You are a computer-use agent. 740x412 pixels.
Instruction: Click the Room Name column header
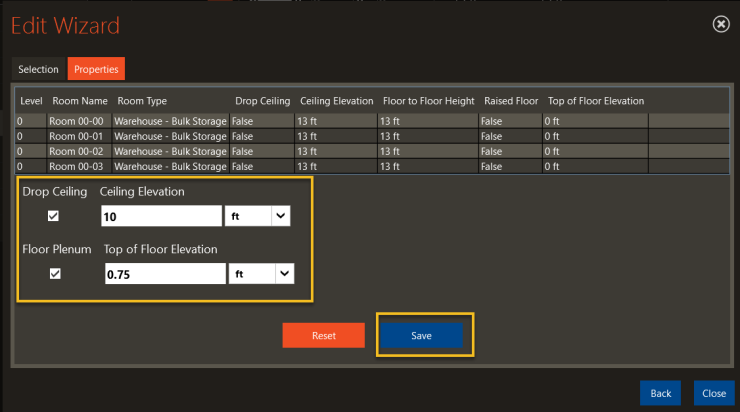coord(80,101)
